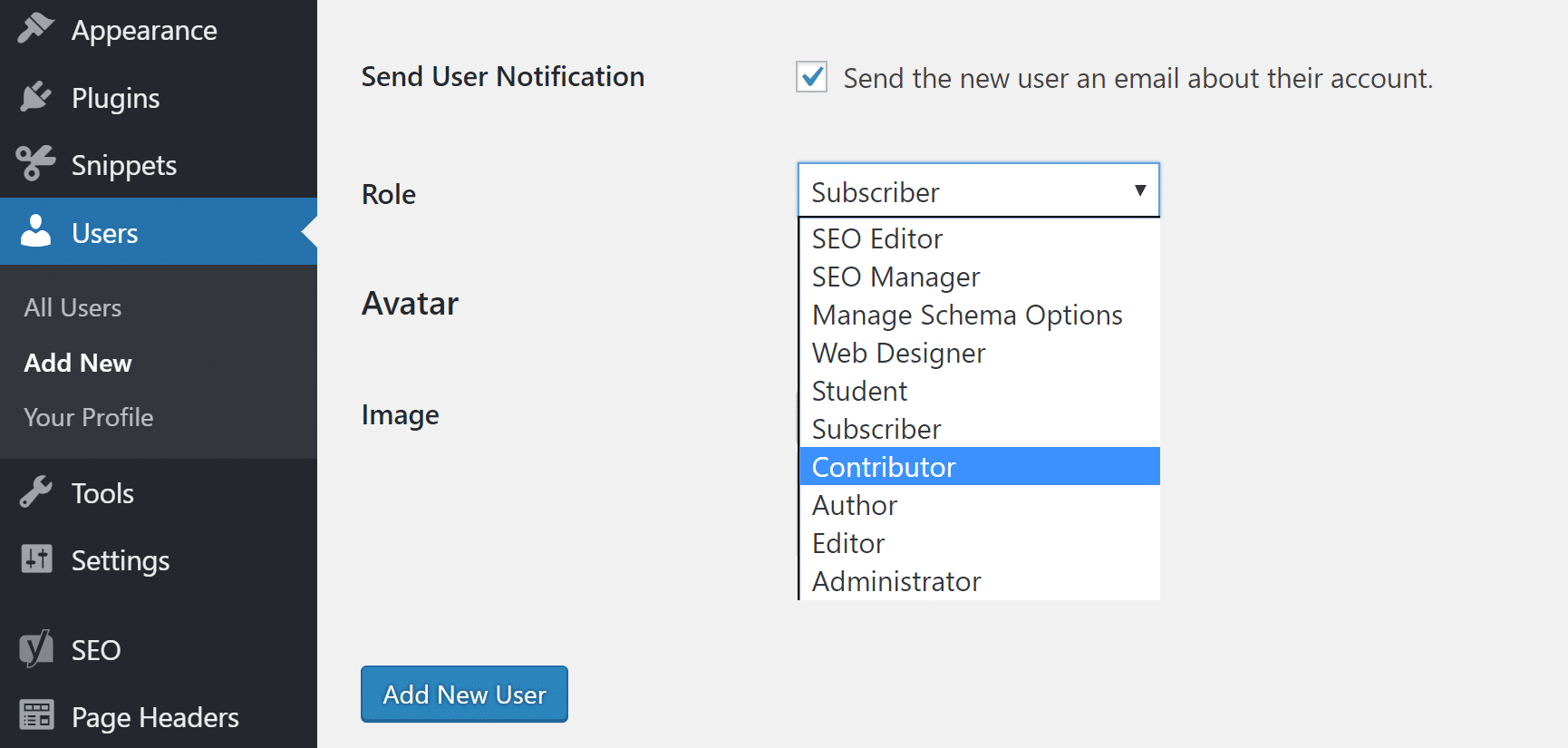Click the Snippets scissors icon
Screen dimensions: 1568x748
[x=36, y=164]
